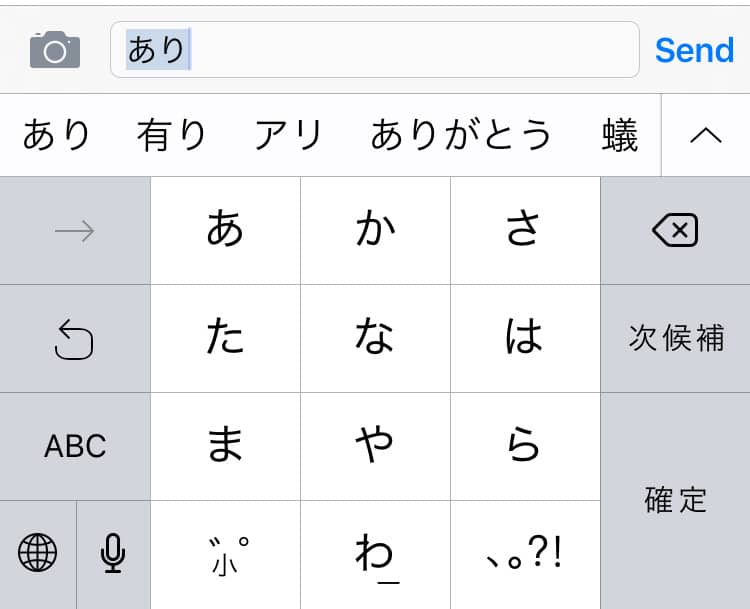Expand the candidate suggestions list
The height and width of the screenshot is (609, 750).
[705, 135]
